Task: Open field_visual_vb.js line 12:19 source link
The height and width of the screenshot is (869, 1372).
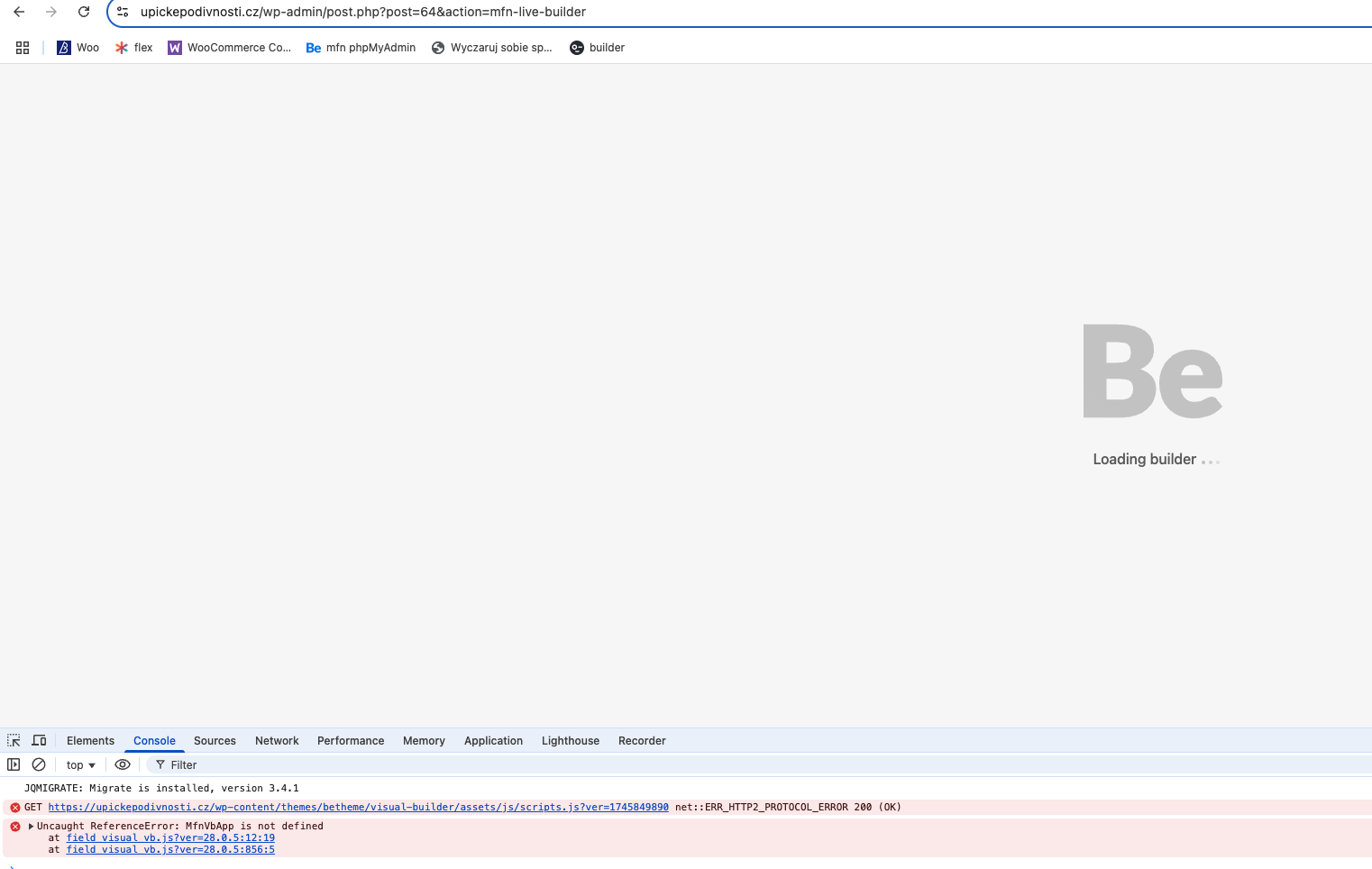Action: click(x=170, y=837)
